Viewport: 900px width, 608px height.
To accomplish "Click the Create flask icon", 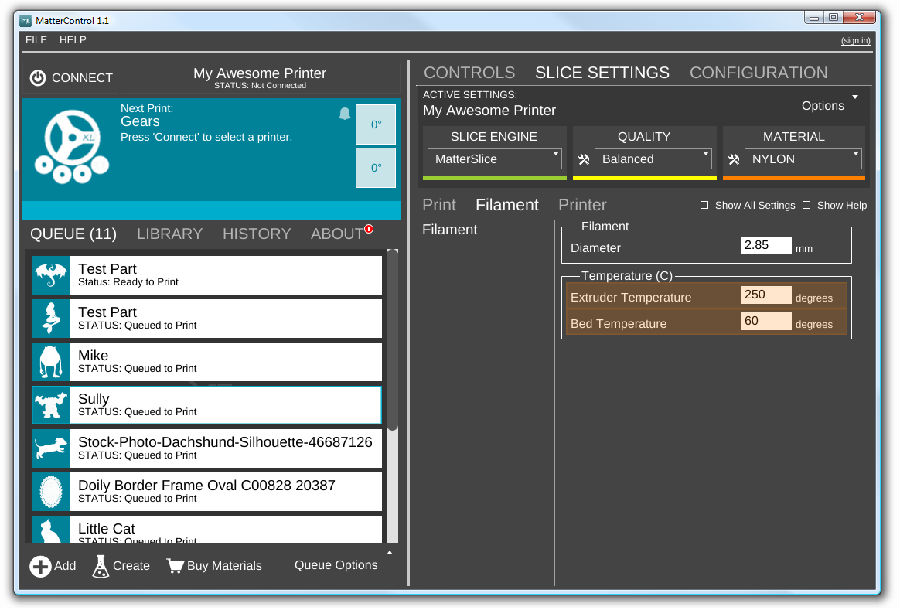I will click(x=100, y=566).
